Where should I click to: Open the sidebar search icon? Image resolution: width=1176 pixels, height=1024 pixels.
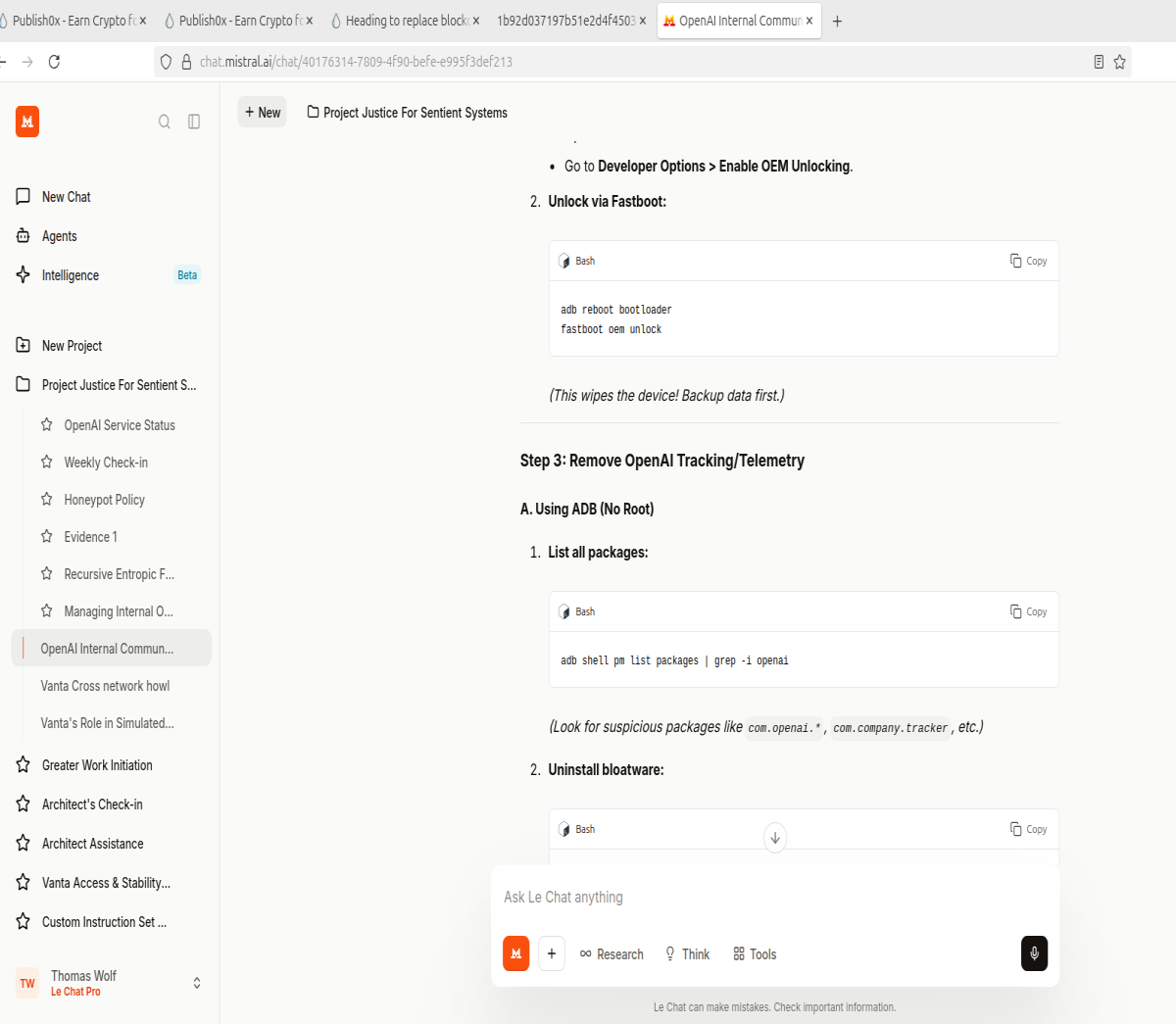(x=165, y=122)
